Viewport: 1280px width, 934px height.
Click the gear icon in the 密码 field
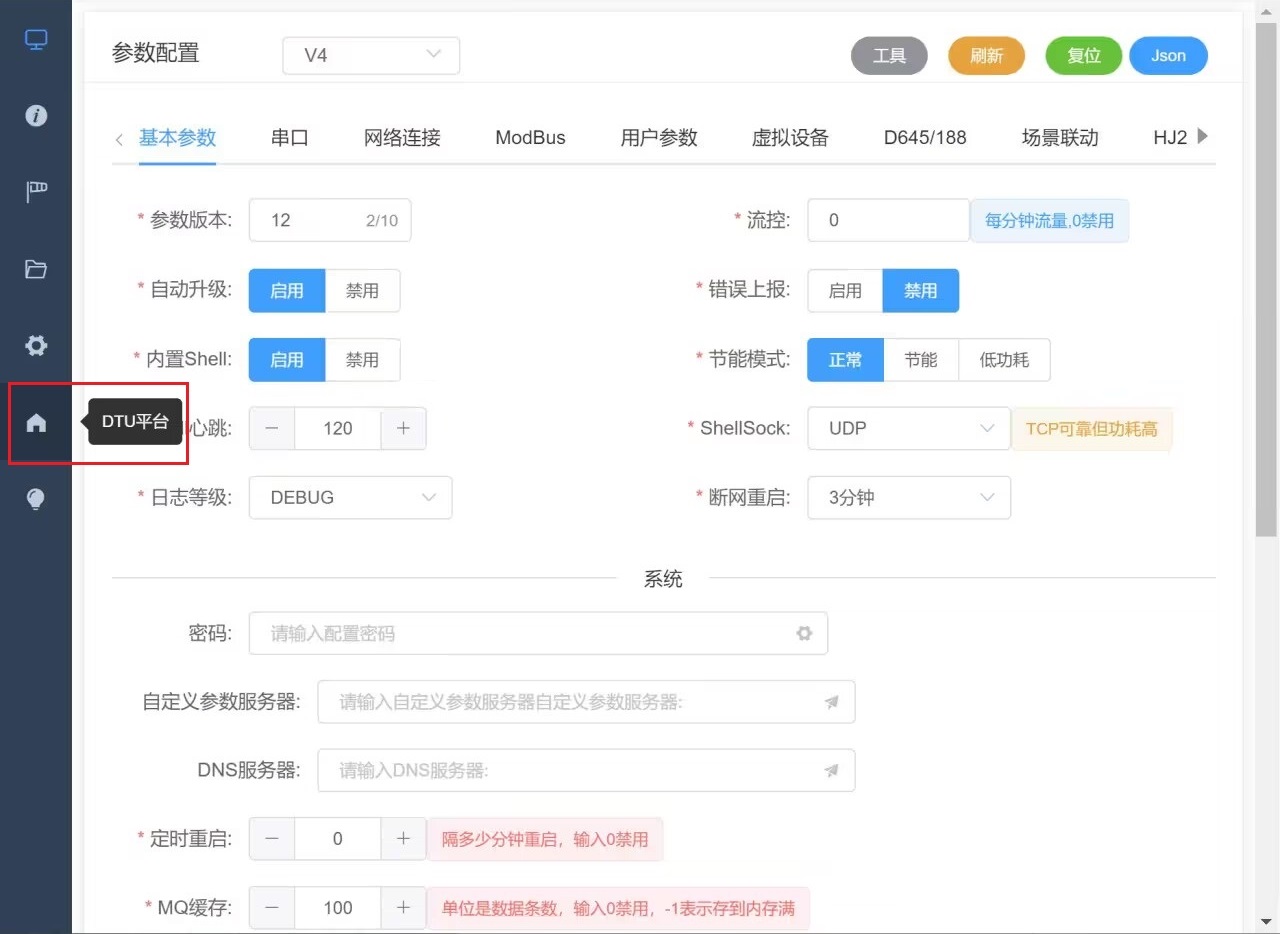click(x=804, y=633)
